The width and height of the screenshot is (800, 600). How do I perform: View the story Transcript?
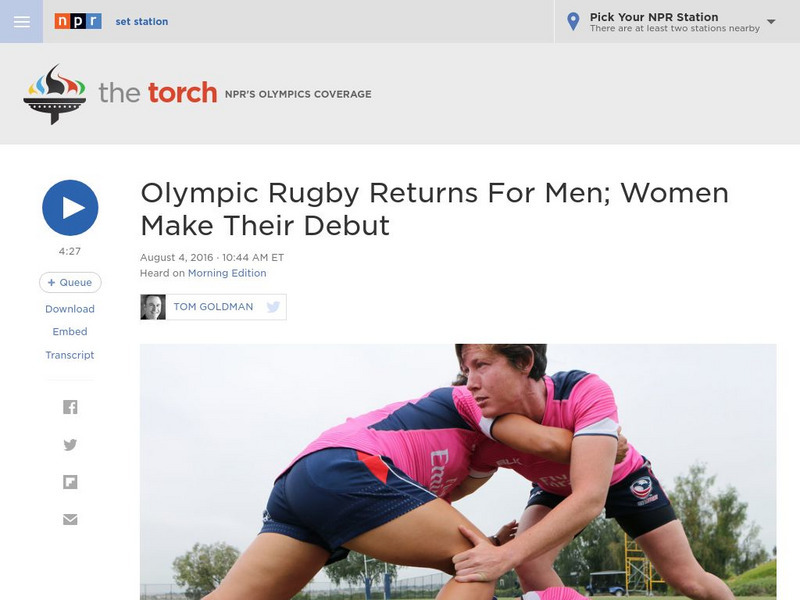(69, 355)
